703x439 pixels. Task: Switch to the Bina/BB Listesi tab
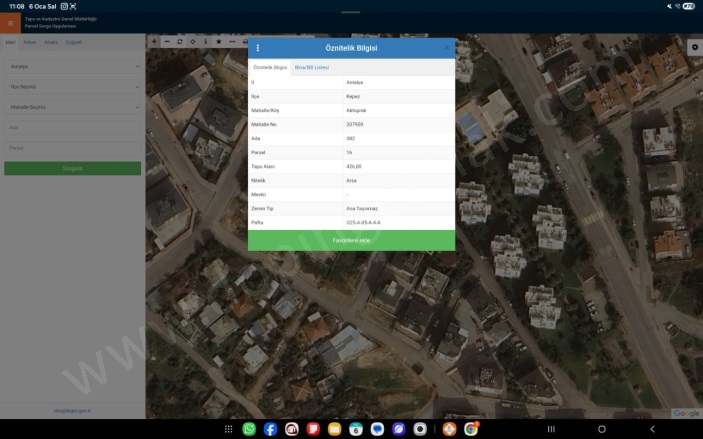[x=312, y=67]
